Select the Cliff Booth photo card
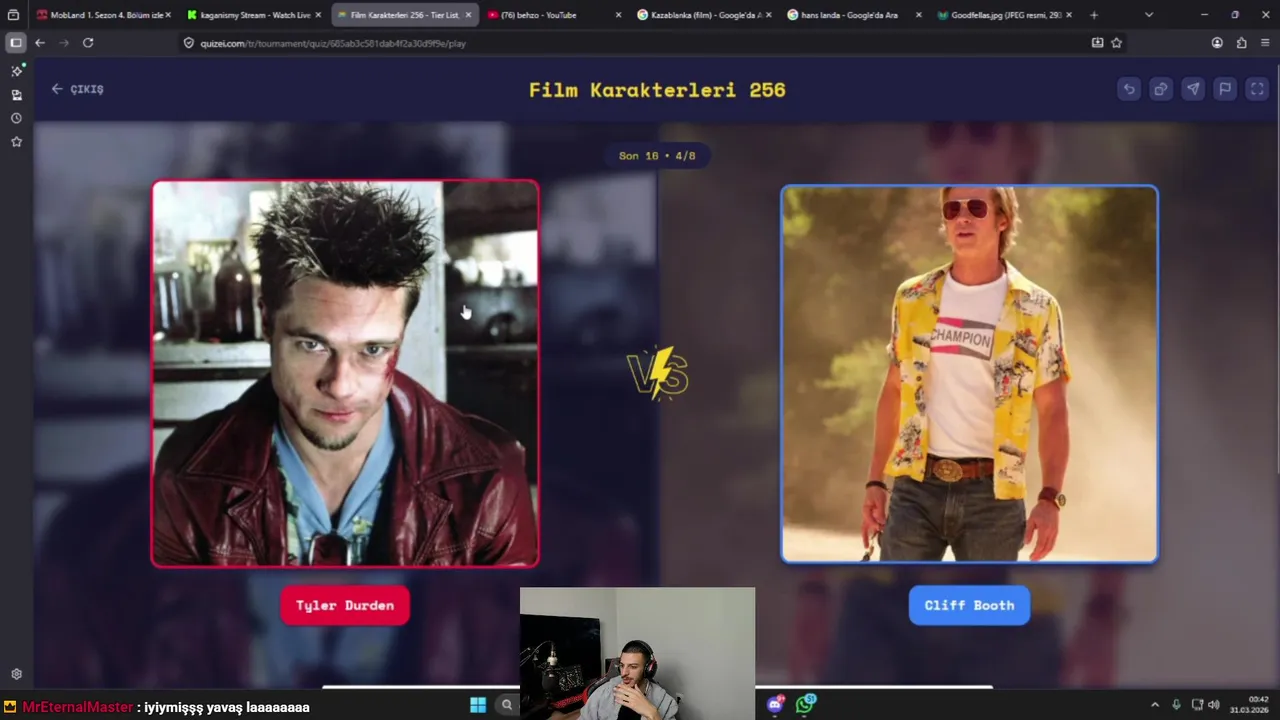The height and width of the screenshot is (720, 1280). pos(969,374)
